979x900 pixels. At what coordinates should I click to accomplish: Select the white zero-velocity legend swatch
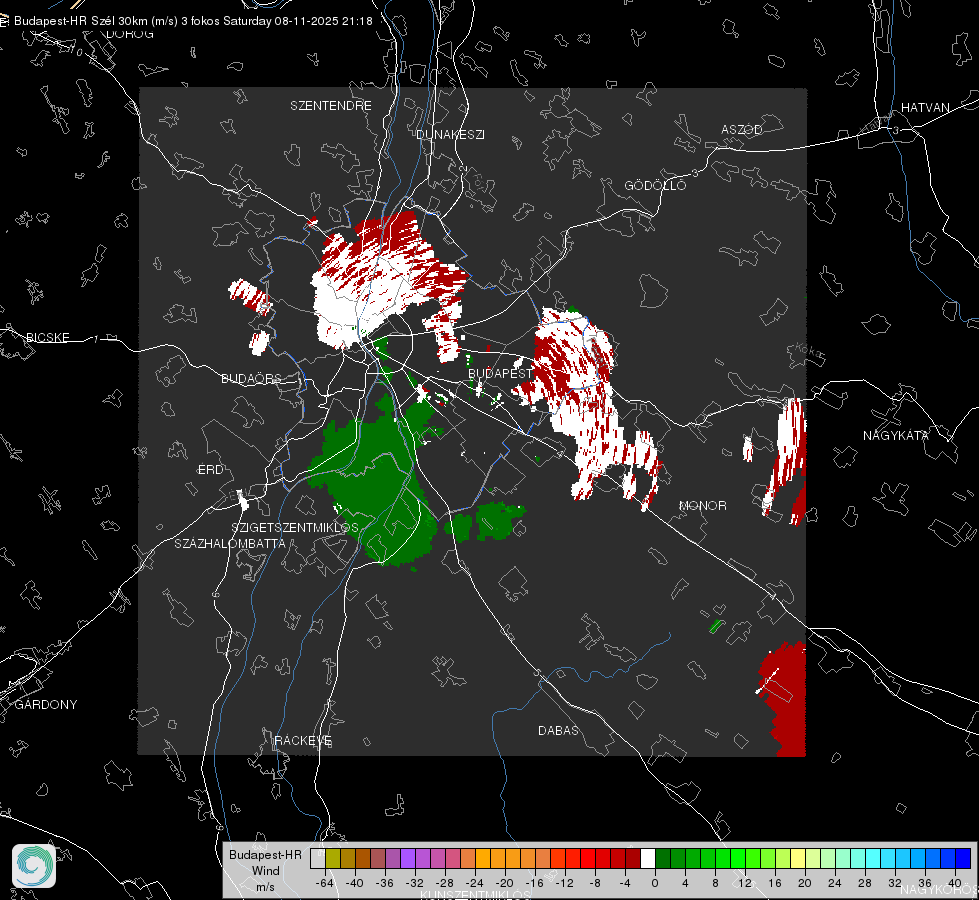point(648,859)
